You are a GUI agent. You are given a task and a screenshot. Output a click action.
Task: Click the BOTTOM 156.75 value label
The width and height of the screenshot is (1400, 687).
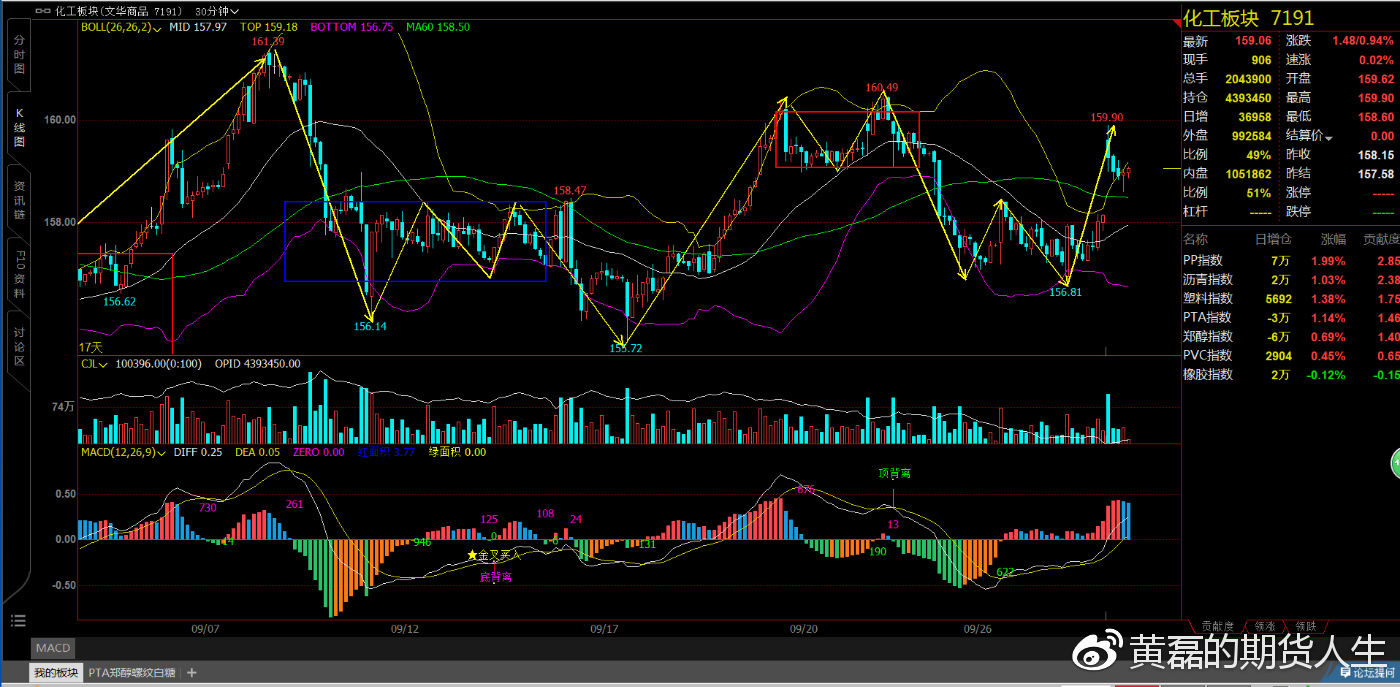(353, 27)
